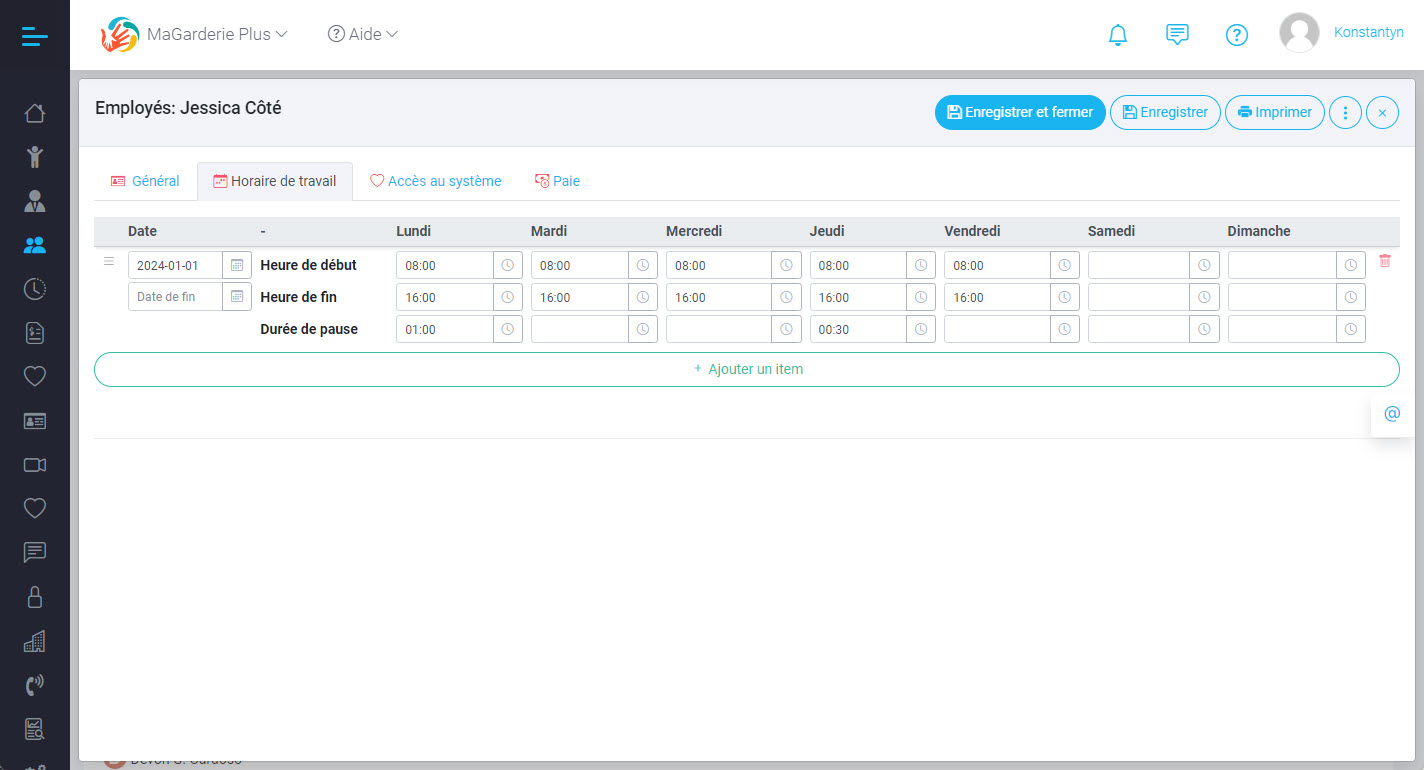1424x770 pixels.
Task: Click the video camera icon in sidebar
Action: point(34,464)
